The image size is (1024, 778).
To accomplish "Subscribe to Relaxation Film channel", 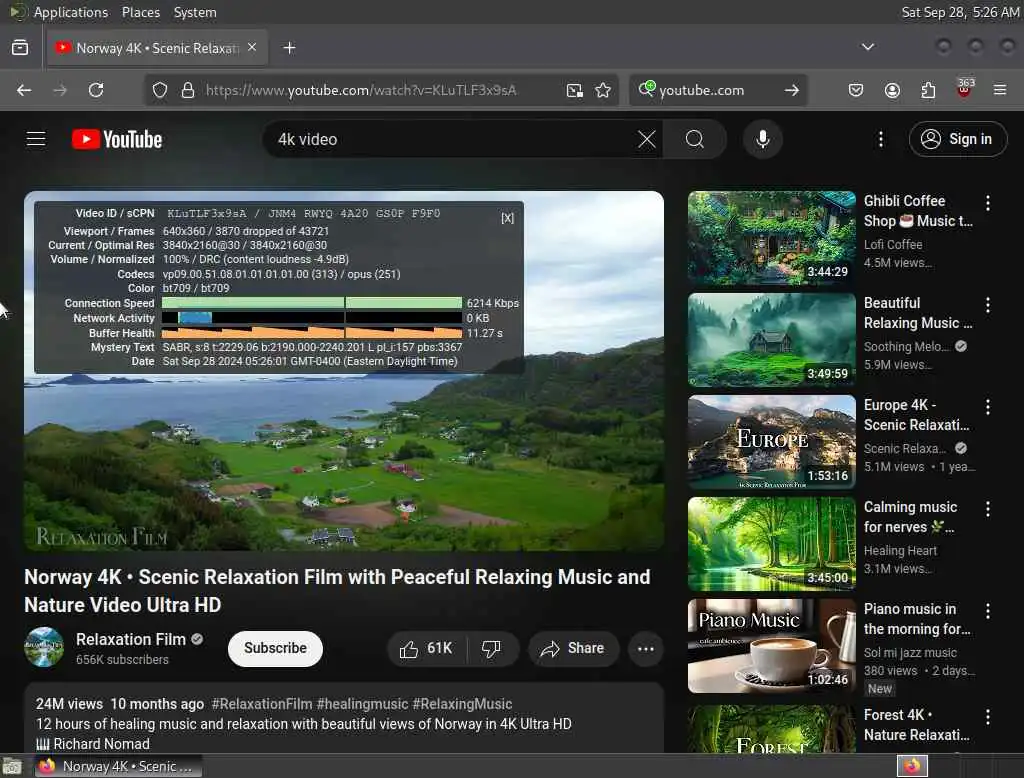I will 275,649.
